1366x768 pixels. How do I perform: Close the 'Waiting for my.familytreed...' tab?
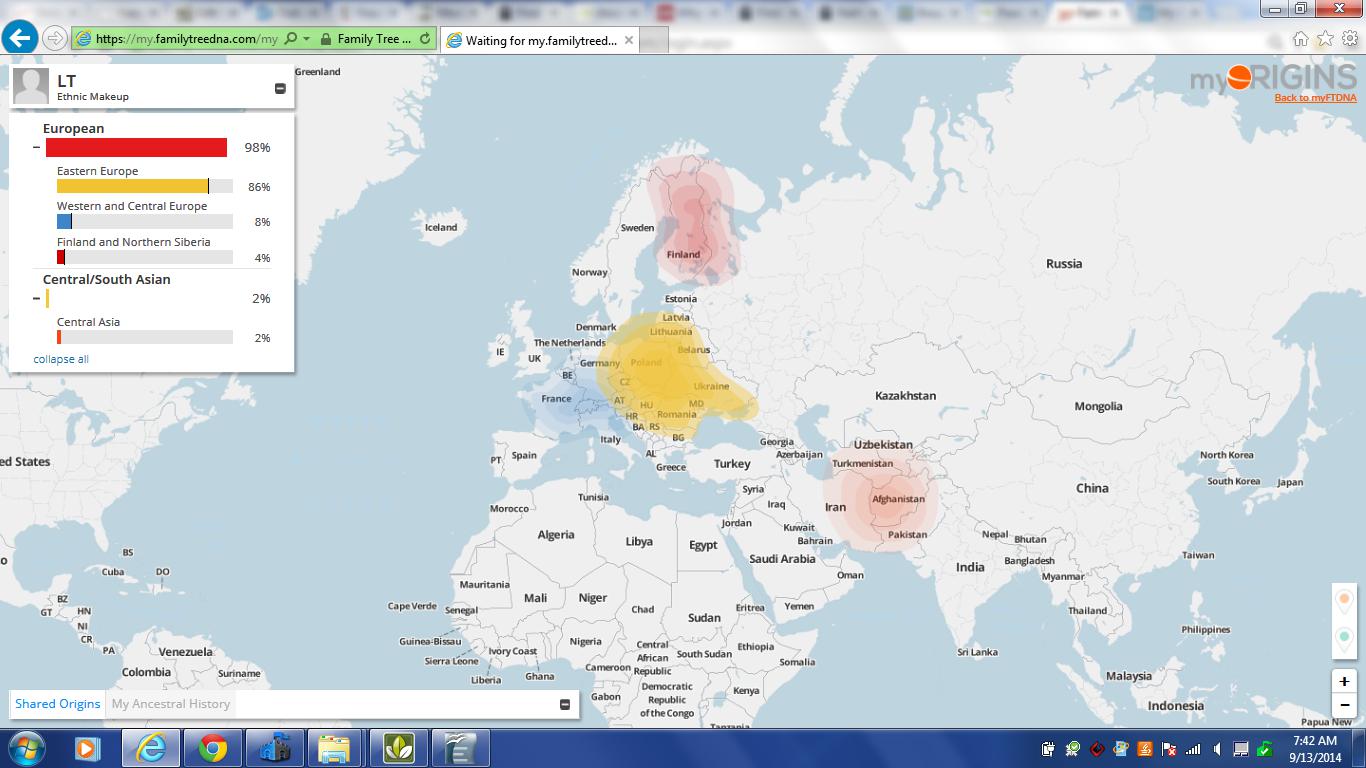(x=629, y=40)
